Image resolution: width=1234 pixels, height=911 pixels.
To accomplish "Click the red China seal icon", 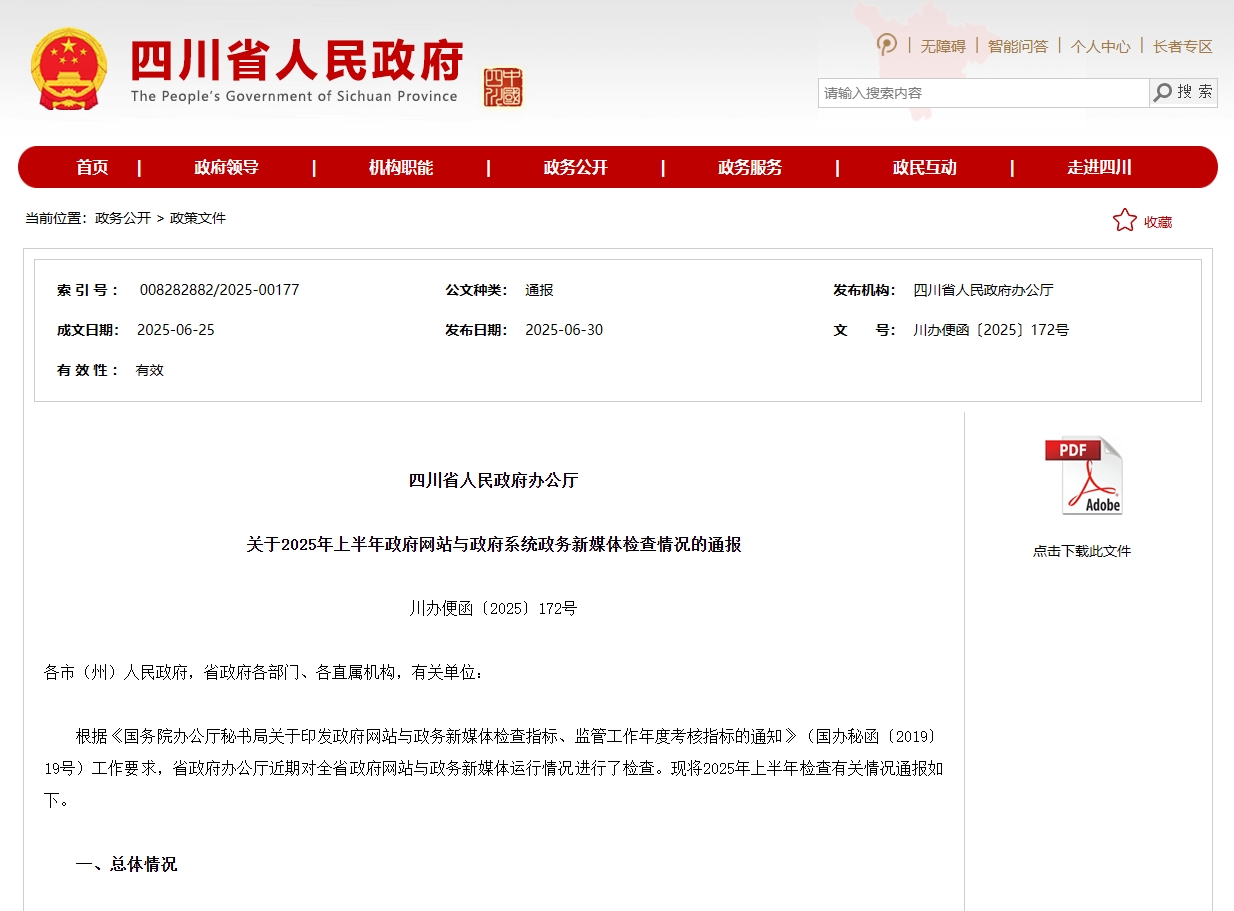I will (503, 88).
